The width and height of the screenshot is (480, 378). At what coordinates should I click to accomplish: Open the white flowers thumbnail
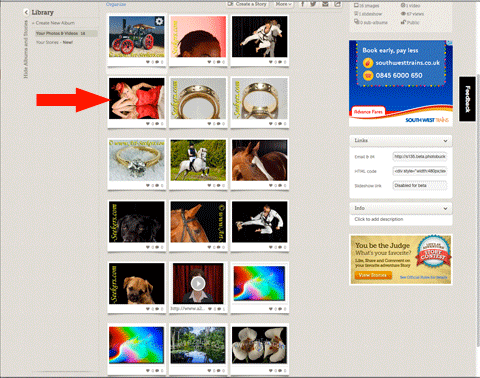click(259, 345)
